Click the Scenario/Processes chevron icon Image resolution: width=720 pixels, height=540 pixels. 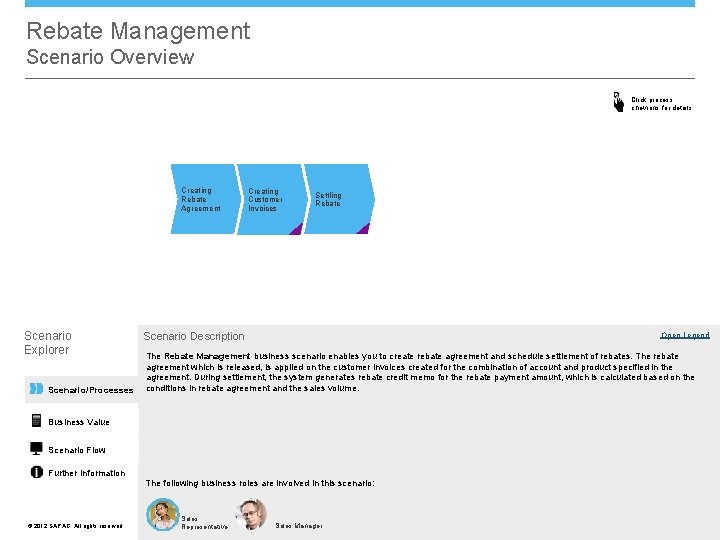pyautogui.click(x=36, y=388)
